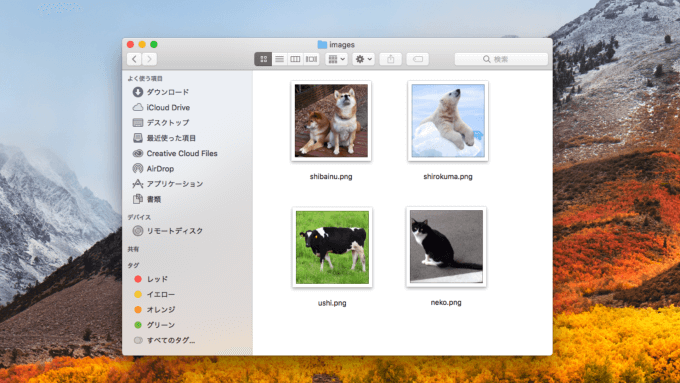Click the applications icon beside アプリケーション
The height and width of the screenshot is (383, 680).
[x=137, y=183]
